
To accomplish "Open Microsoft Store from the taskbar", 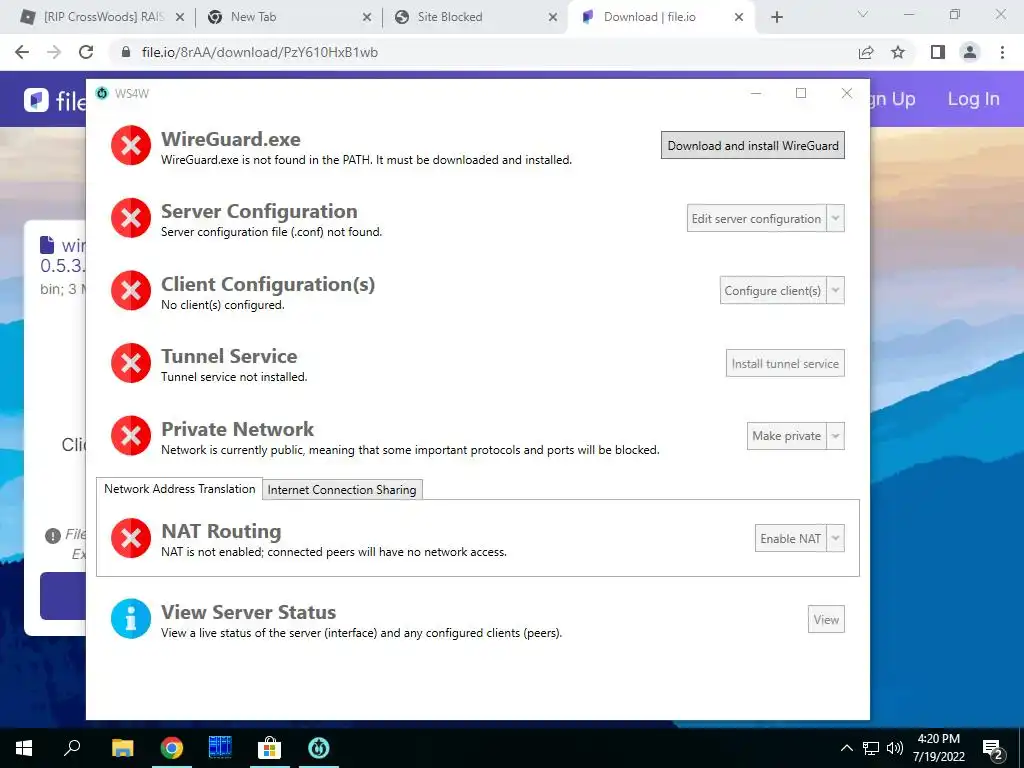I will [269, 748].
